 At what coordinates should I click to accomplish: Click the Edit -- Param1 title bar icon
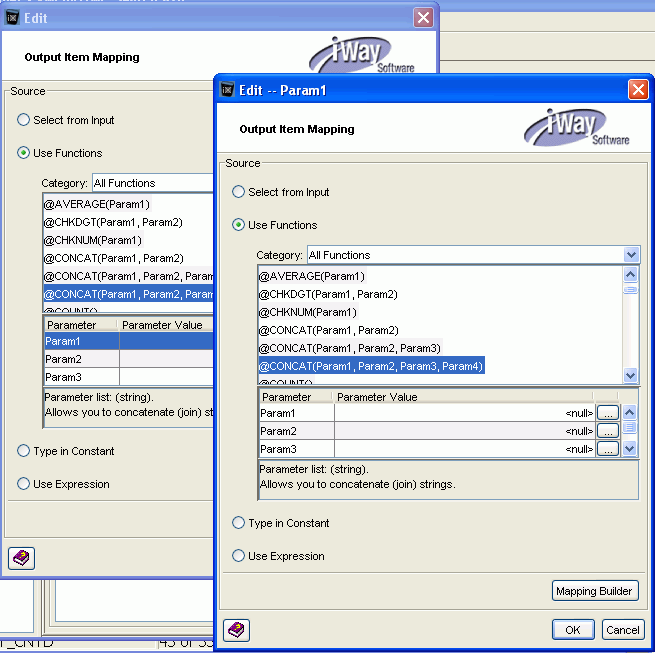[x=227, y=90]
